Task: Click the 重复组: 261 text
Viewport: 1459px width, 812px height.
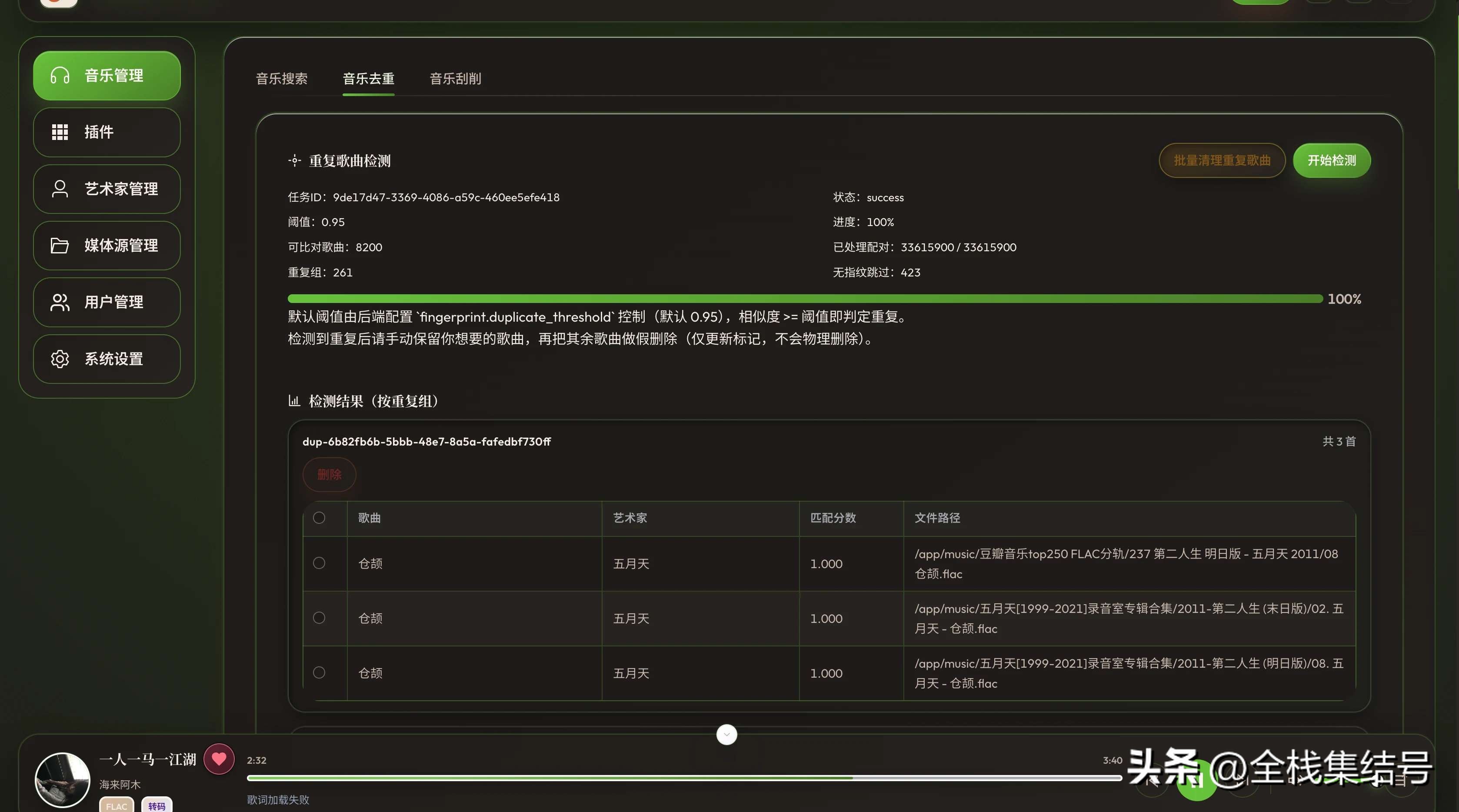Action: [320, 273]
